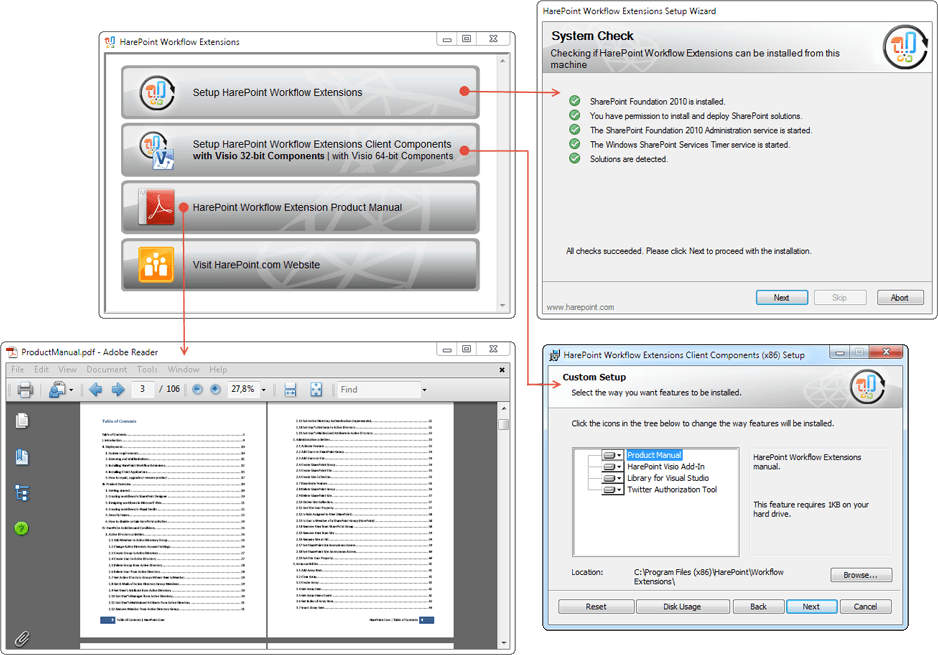The height and width of the screenshot is (655, 938).
Task: Click the Client Components Visio setup icon
Action: click(157, 150)
